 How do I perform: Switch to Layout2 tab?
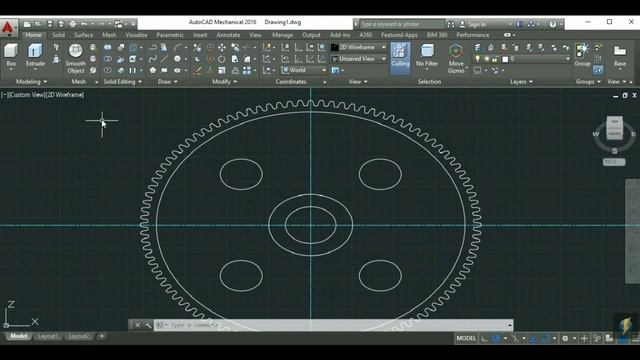(x=78, y=336)
